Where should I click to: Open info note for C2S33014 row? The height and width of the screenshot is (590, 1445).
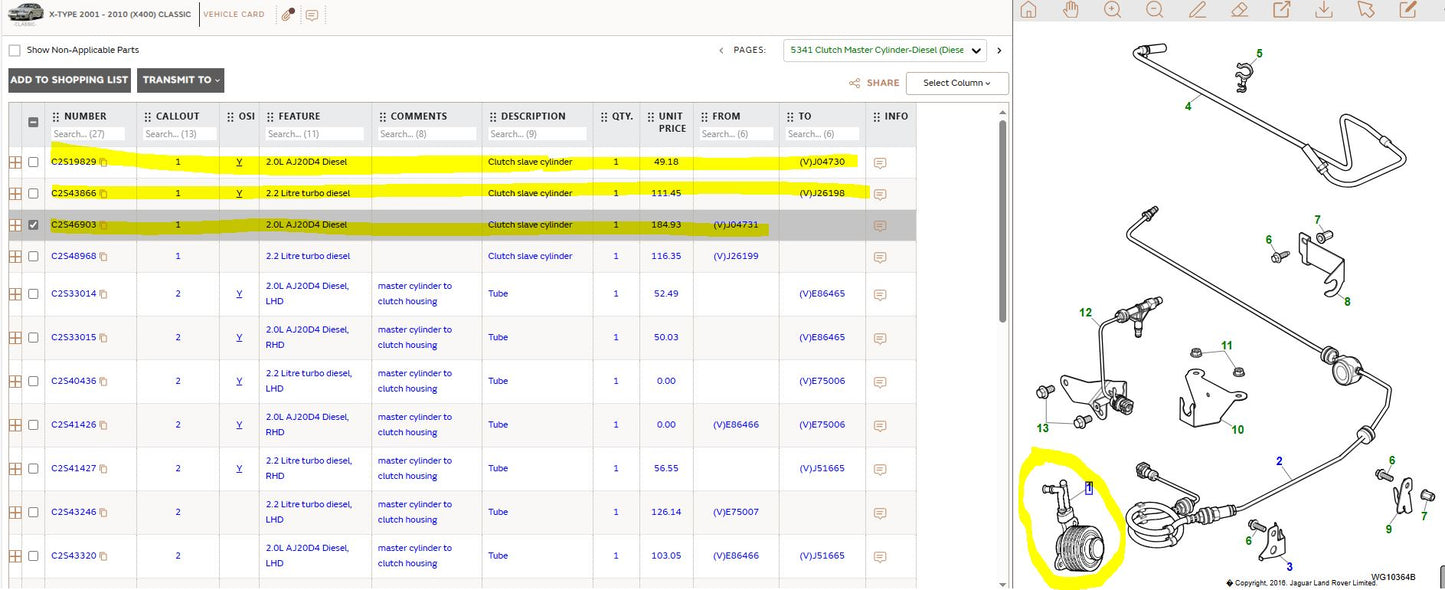[880, 295]
